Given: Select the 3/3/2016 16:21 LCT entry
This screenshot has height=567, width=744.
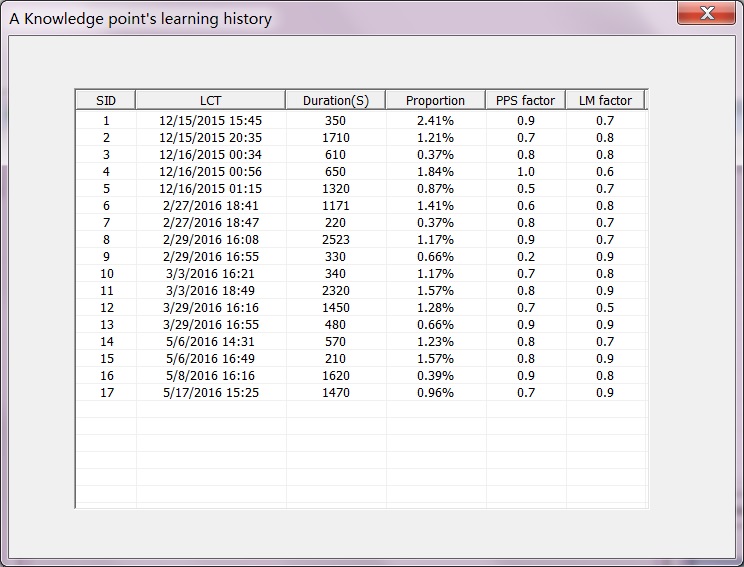Looking at the screenshot, I should click(210, 274).
